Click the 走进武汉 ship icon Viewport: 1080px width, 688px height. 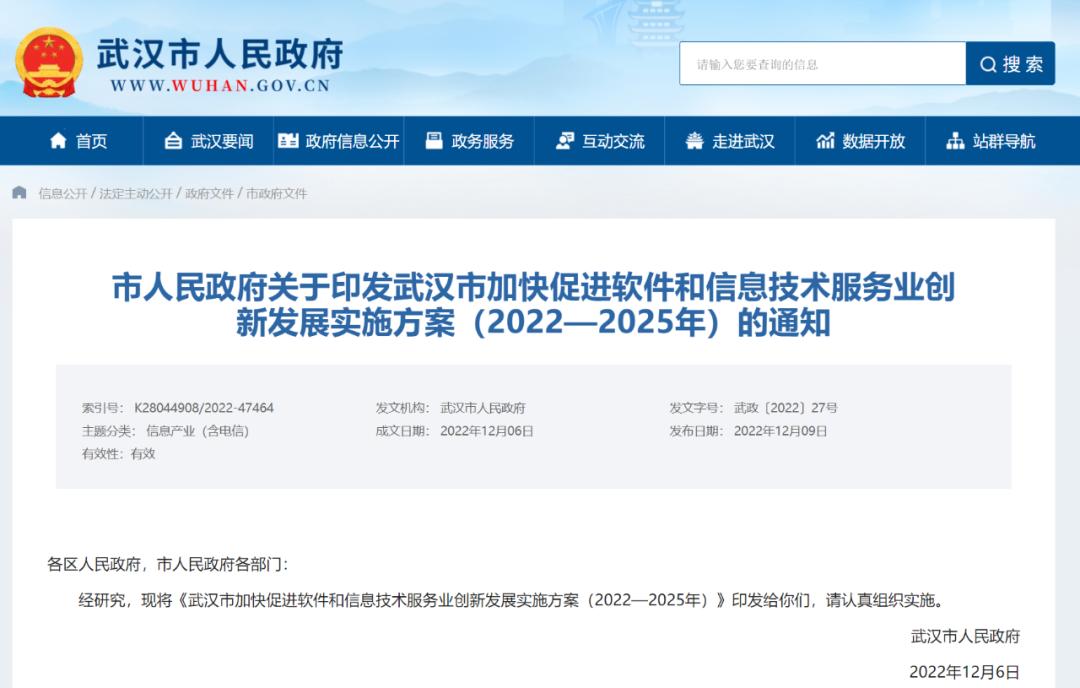point(694,141)
